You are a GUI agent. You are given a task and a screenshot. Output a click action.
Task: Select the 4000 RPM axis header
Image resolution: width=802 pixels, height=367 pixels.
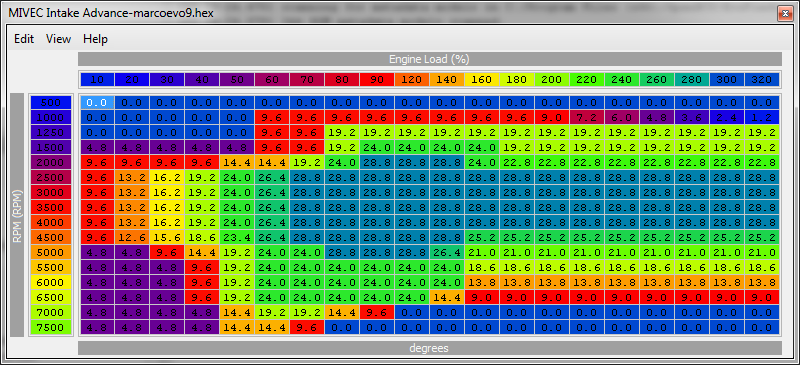(50, 223)
